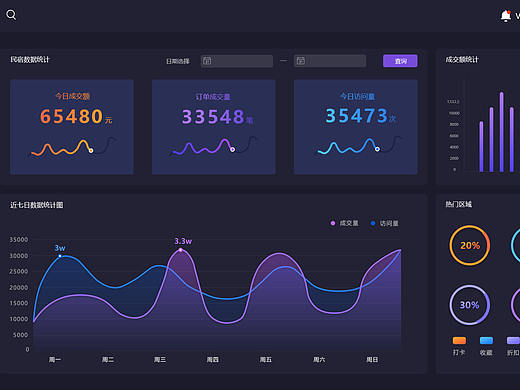Click the tallest purple bar in chart
520x390 pixels.
(x=501, y=132)
